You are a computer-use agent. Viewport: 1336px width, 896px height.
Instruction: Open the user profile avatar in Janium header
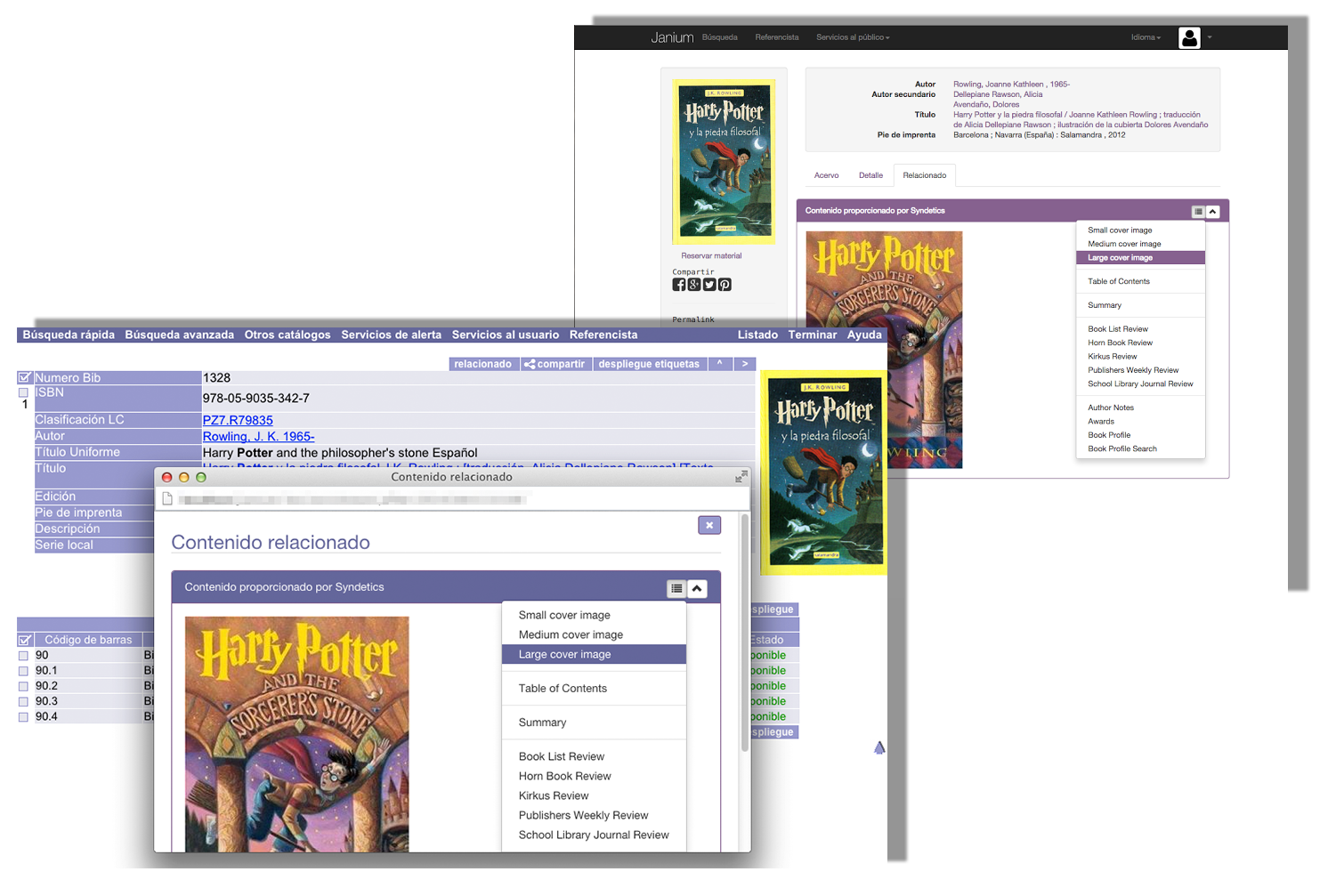tap(1189, 37)
